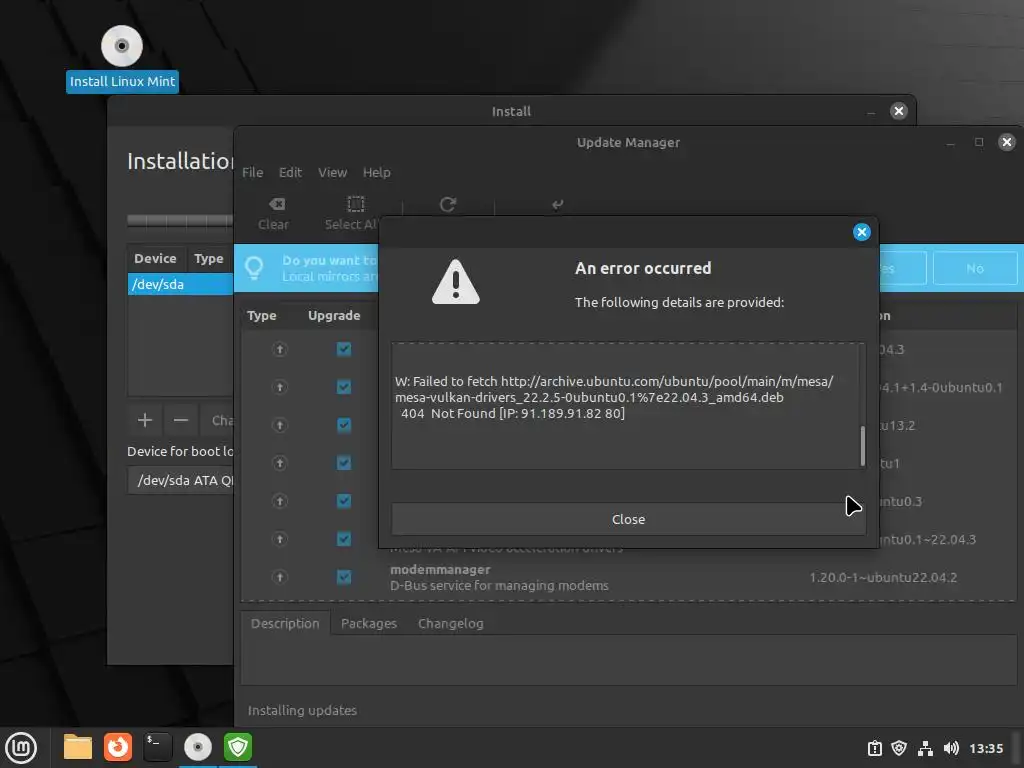Click the install updates arrow toolbar icon
Screen dimensions: 1024x768
(x=557, y=204)
